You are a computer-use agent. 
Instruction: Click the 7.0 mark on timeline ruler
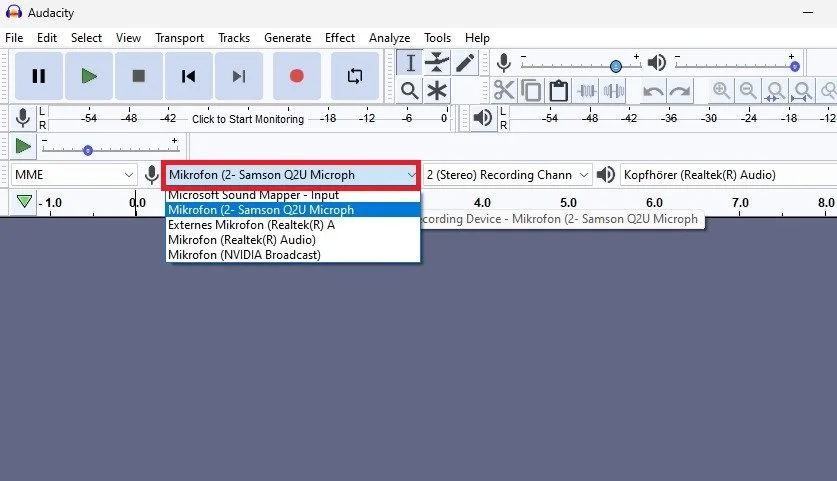pos(740,203)
